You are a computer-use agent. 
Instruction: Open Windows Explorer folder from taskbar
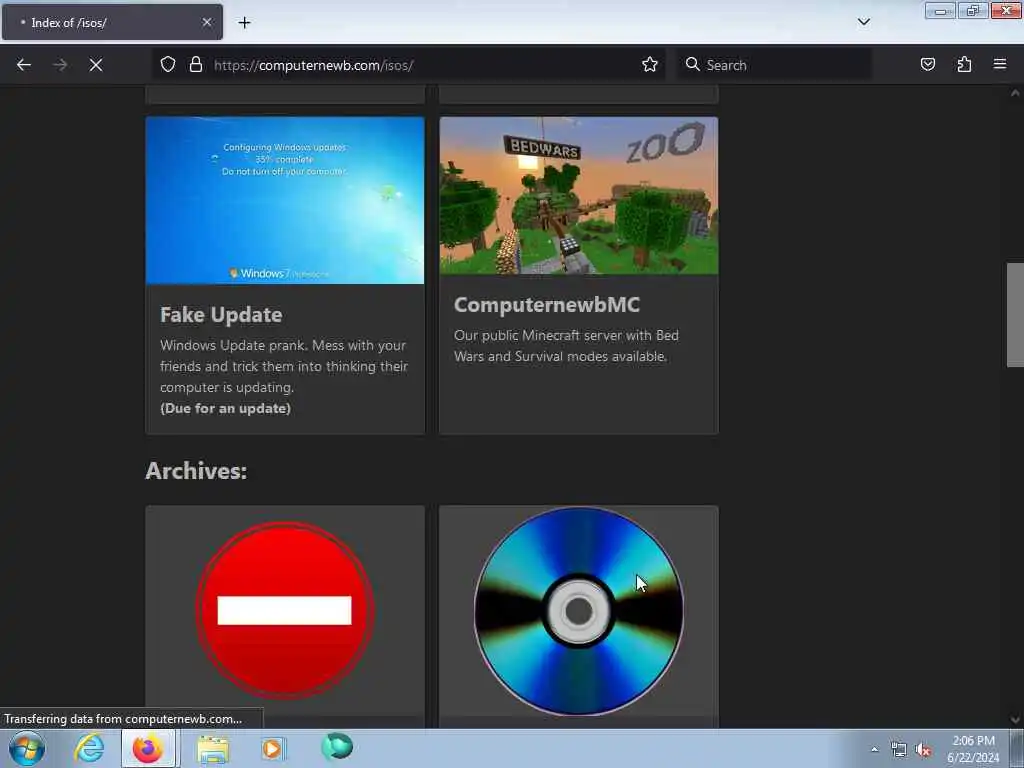[213, 748]
